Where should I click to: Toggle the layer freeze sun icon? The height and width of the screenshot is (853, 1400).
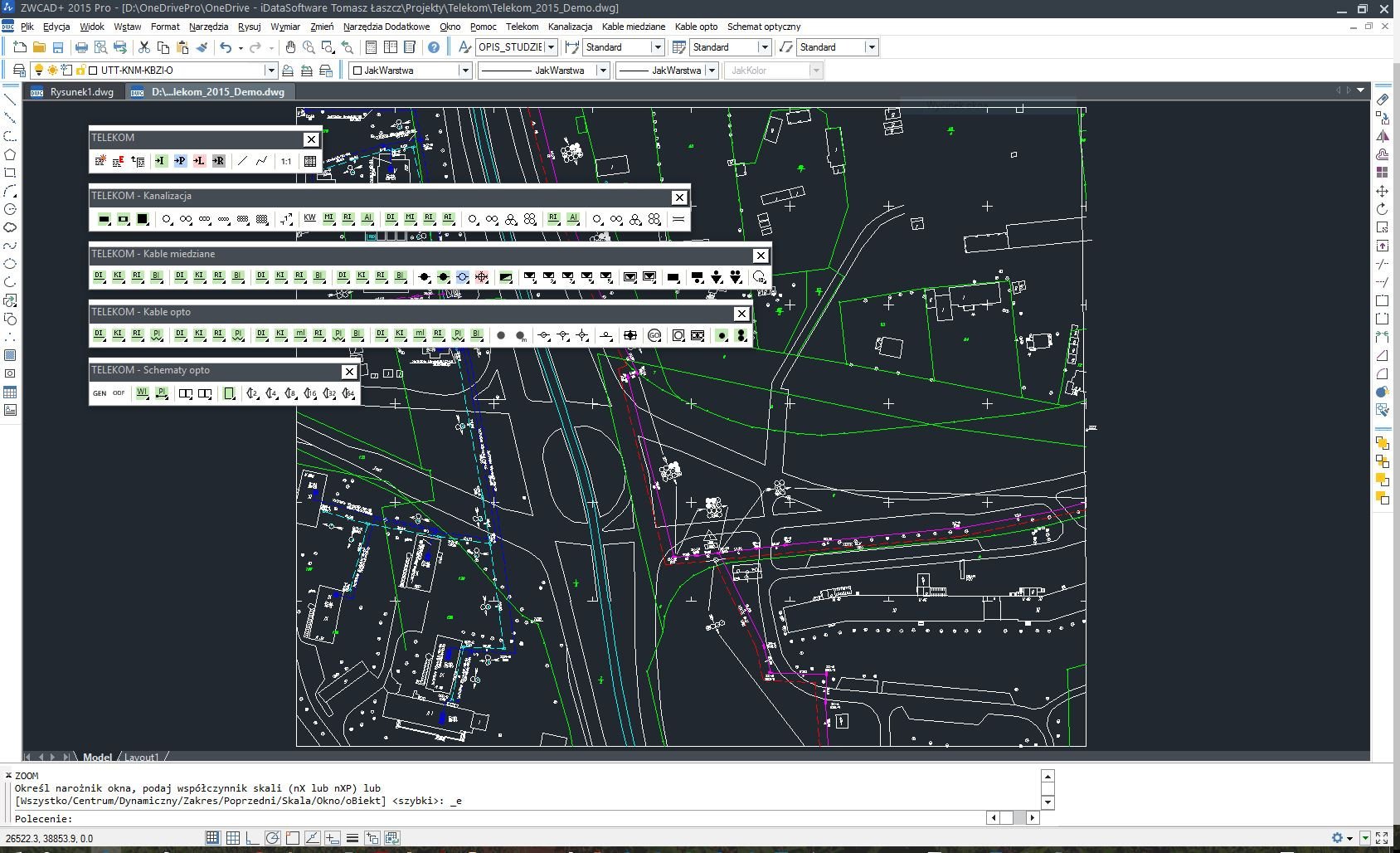click(x=52, y=71)
